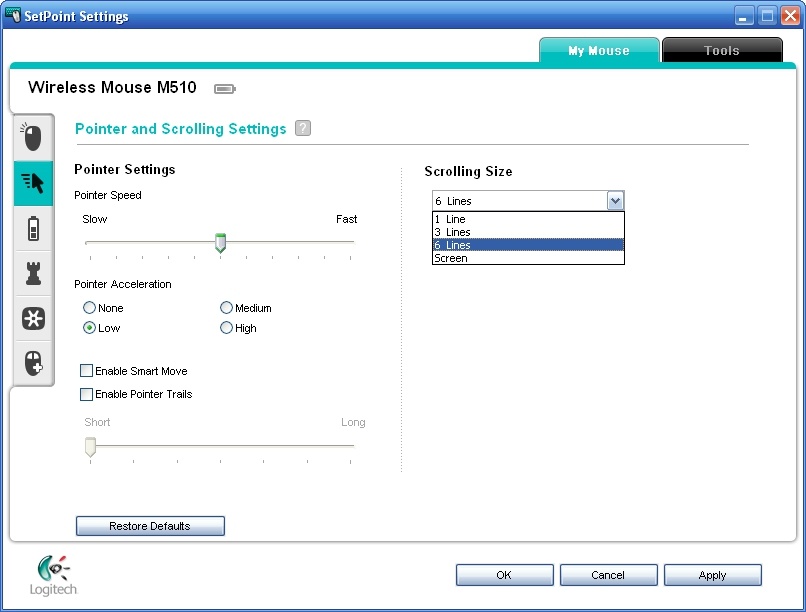The height and width of the screenshot is (612, 806).
Task: Choose Screen scrolling size
Action: pyautogui.click(x=528, y=258)
